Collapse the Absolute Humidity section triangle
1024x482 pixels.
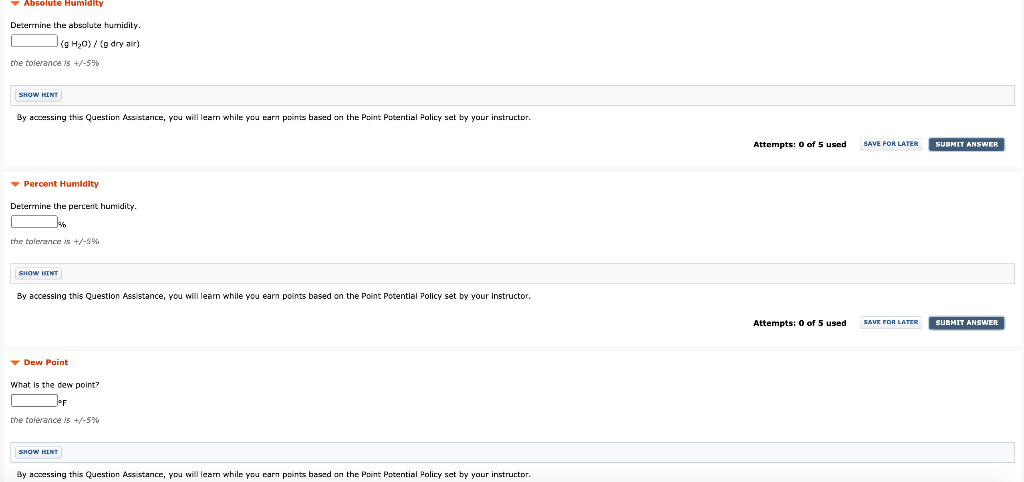point(16,3)
